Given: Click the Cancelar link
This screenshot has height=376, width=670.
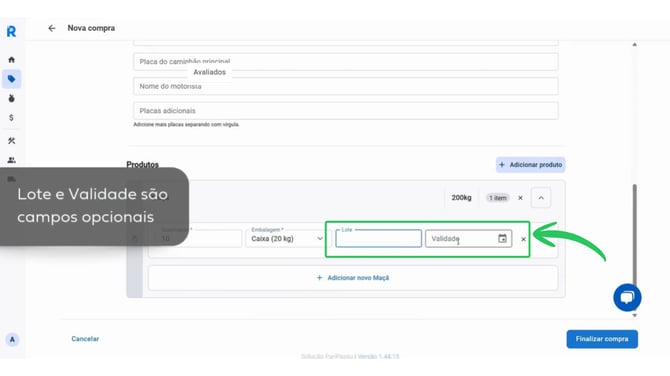Looking at the screenshot, I should (x=85, y=339).
